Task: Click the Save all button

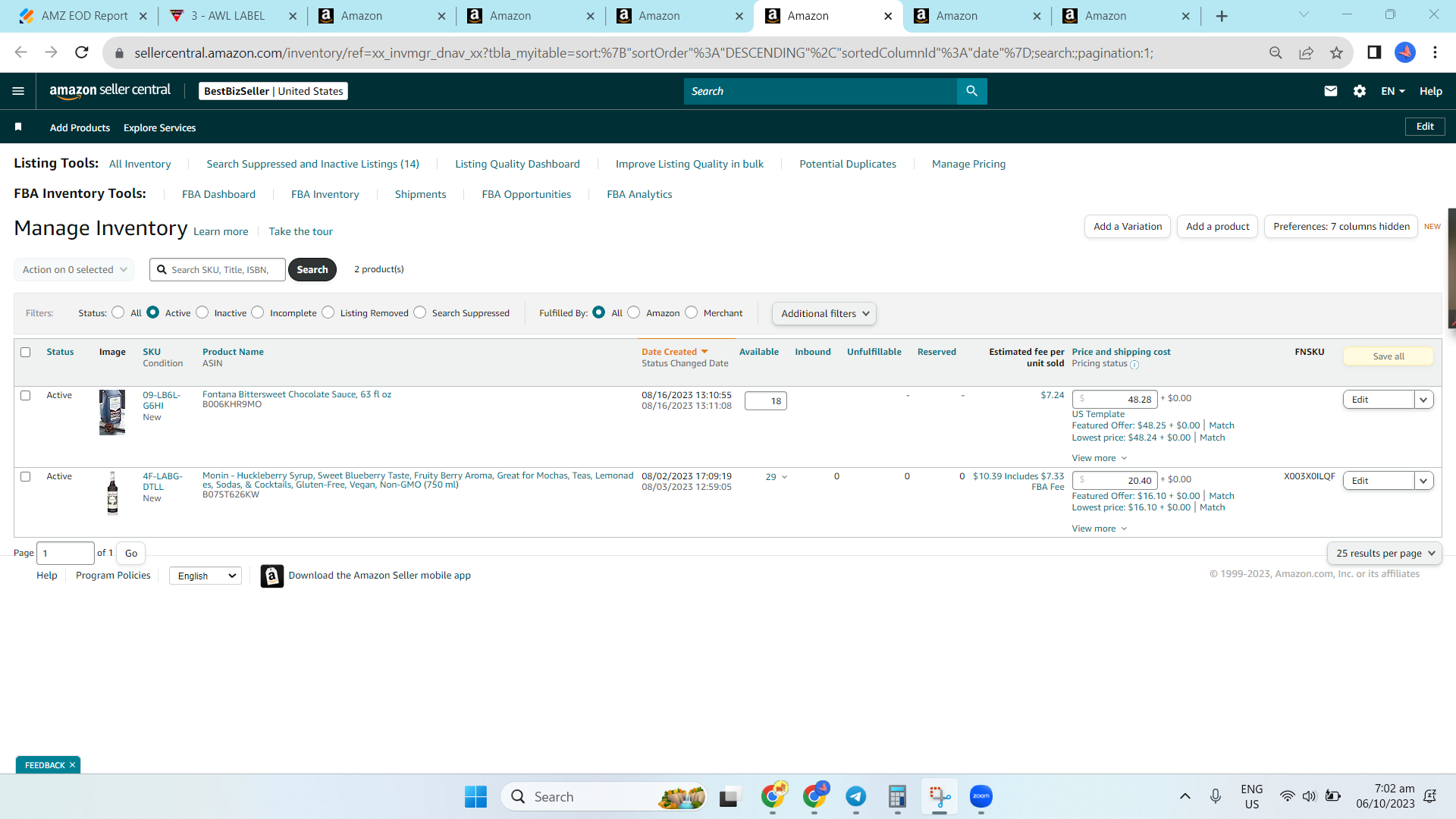Action: coord(1389,356)
